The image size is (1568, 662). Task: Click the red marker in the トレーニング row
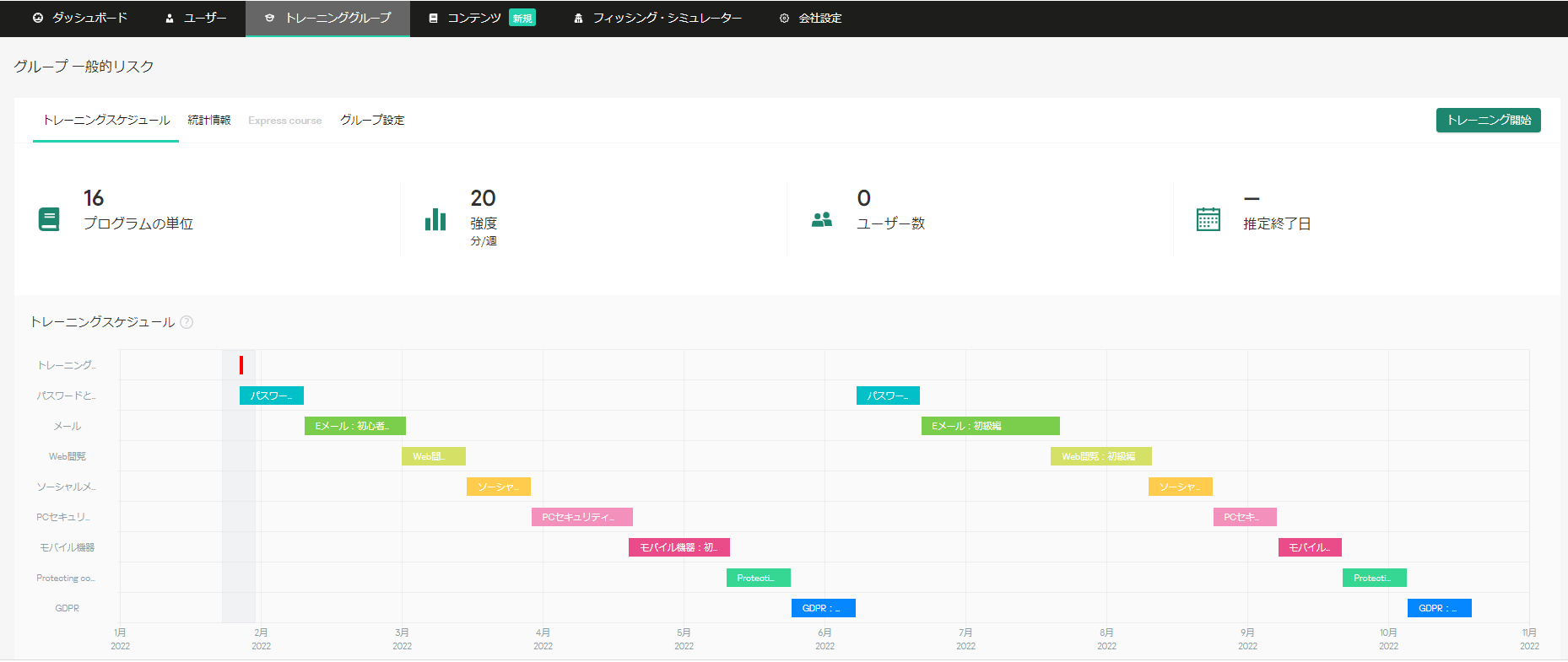click(241, 365)
